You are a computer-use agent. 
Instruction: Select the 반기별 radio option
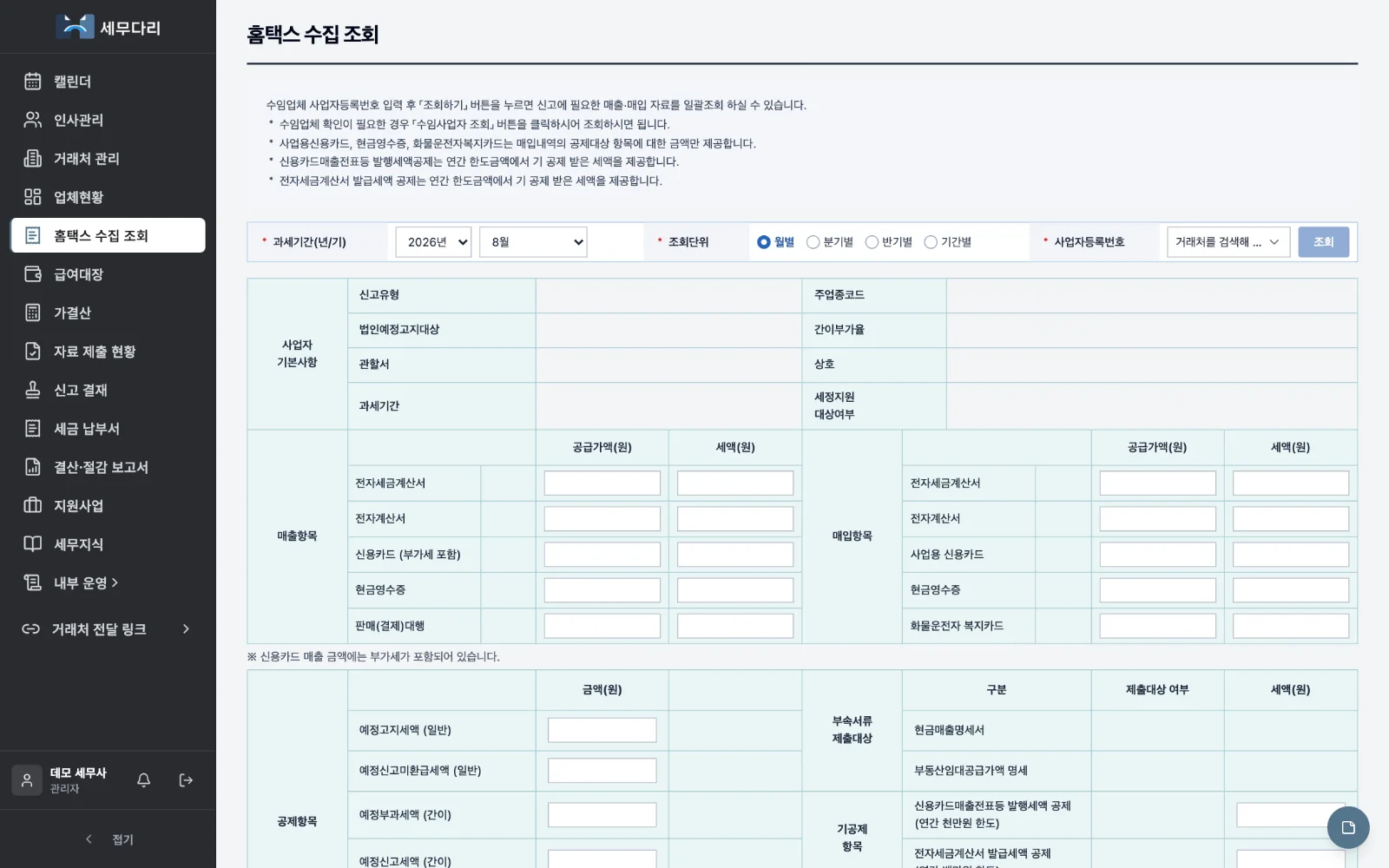(x=872, y=242)
